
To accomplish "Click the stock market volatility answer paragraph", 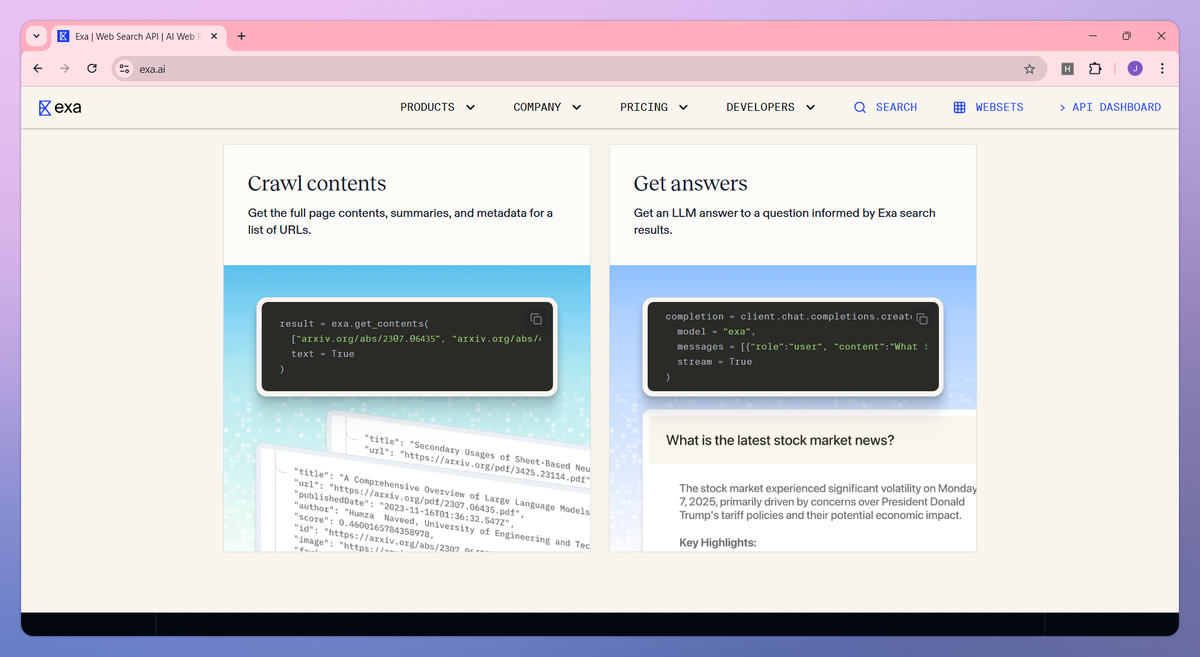I will pos(826,502).
